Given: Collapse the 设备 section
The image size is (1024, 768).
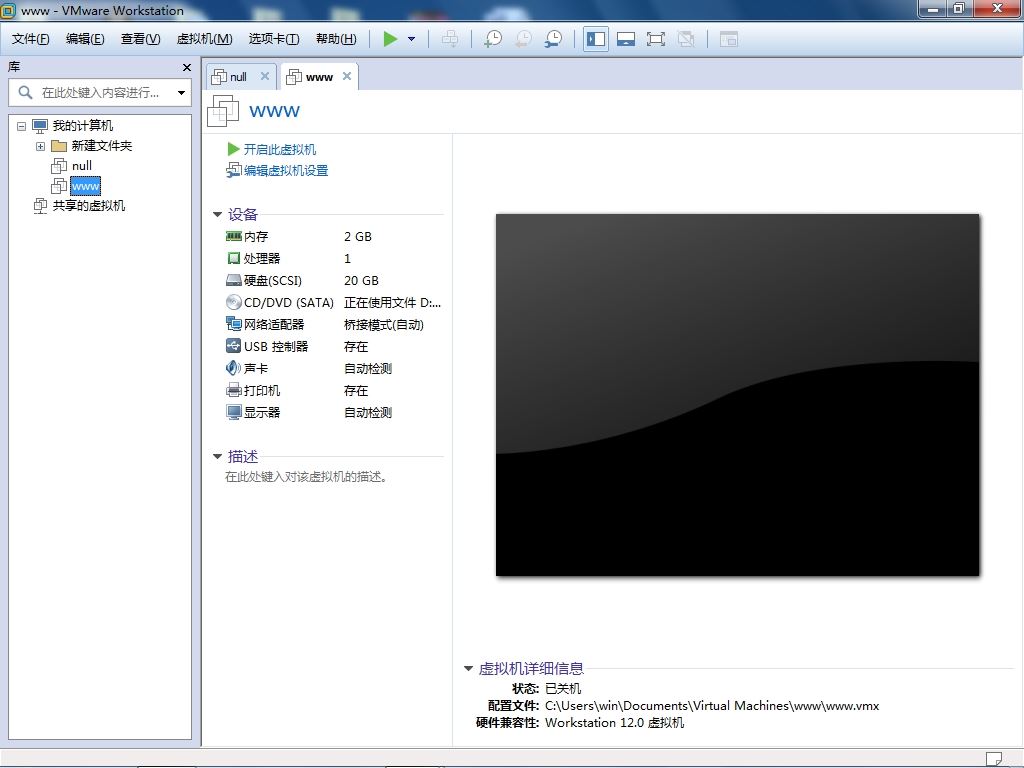Looking at the screenshot, I should [x=217, y=214].
